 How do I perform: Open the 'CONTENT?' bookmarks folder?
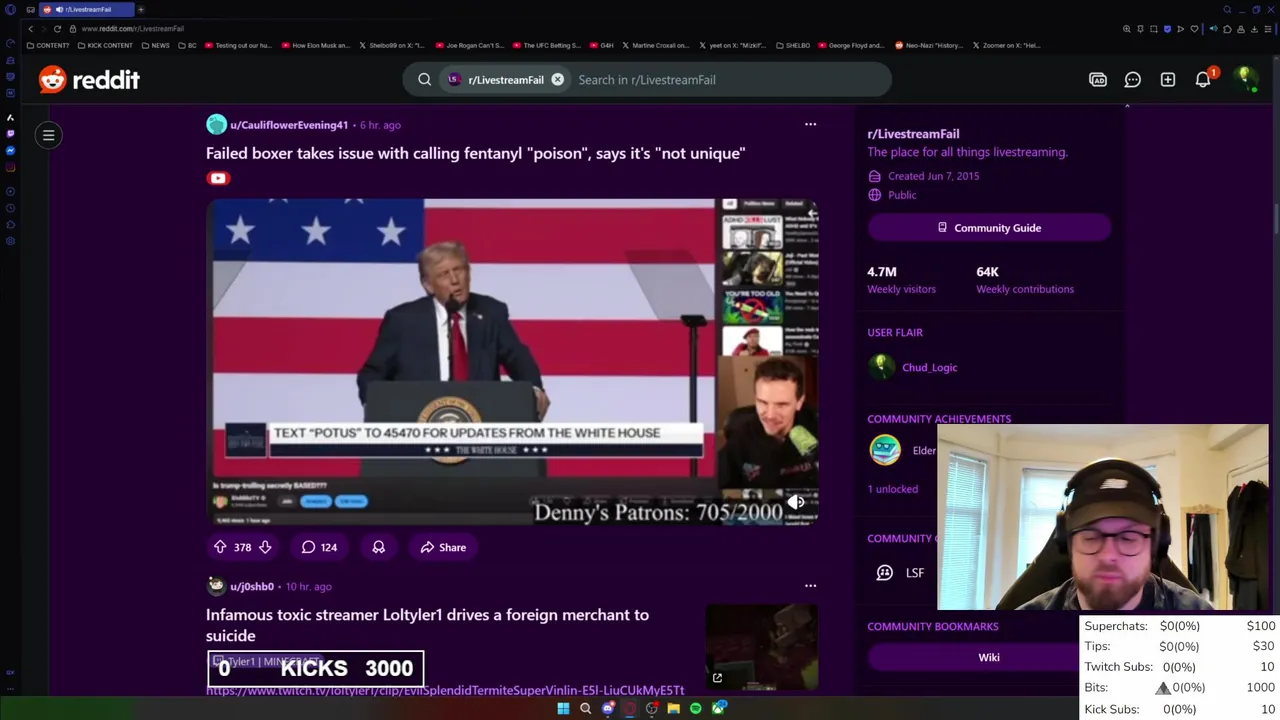pyautogui.click(x=48, y=45)
